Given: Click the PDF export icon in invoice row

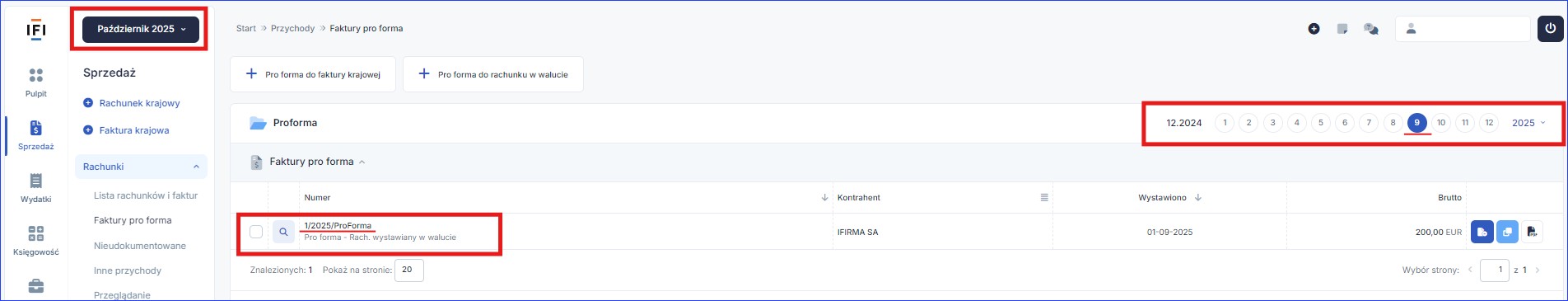Looking at the screenshot, I should 1532,232.
